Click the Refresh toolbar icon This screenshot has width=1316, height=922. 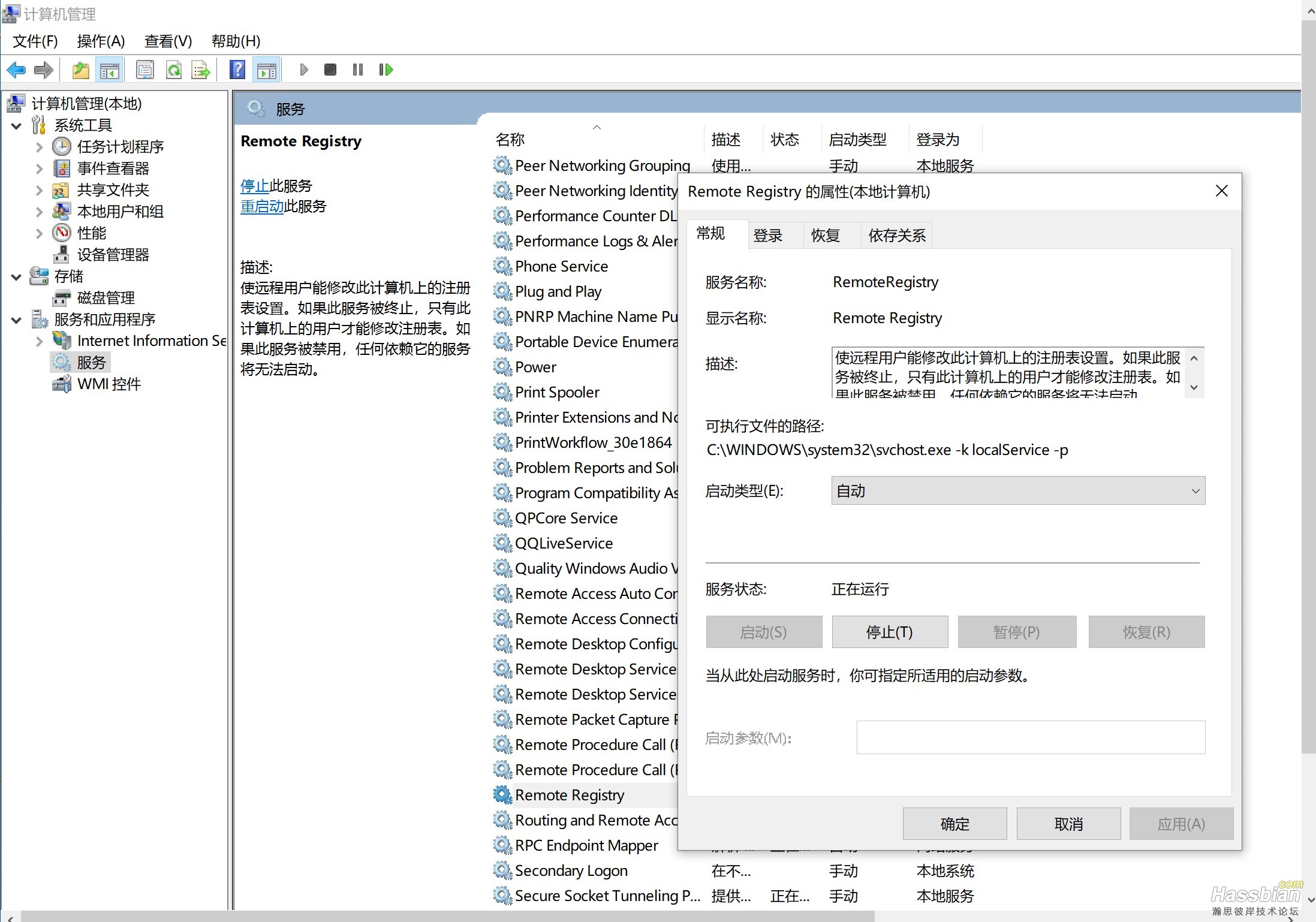pos(174,70)
